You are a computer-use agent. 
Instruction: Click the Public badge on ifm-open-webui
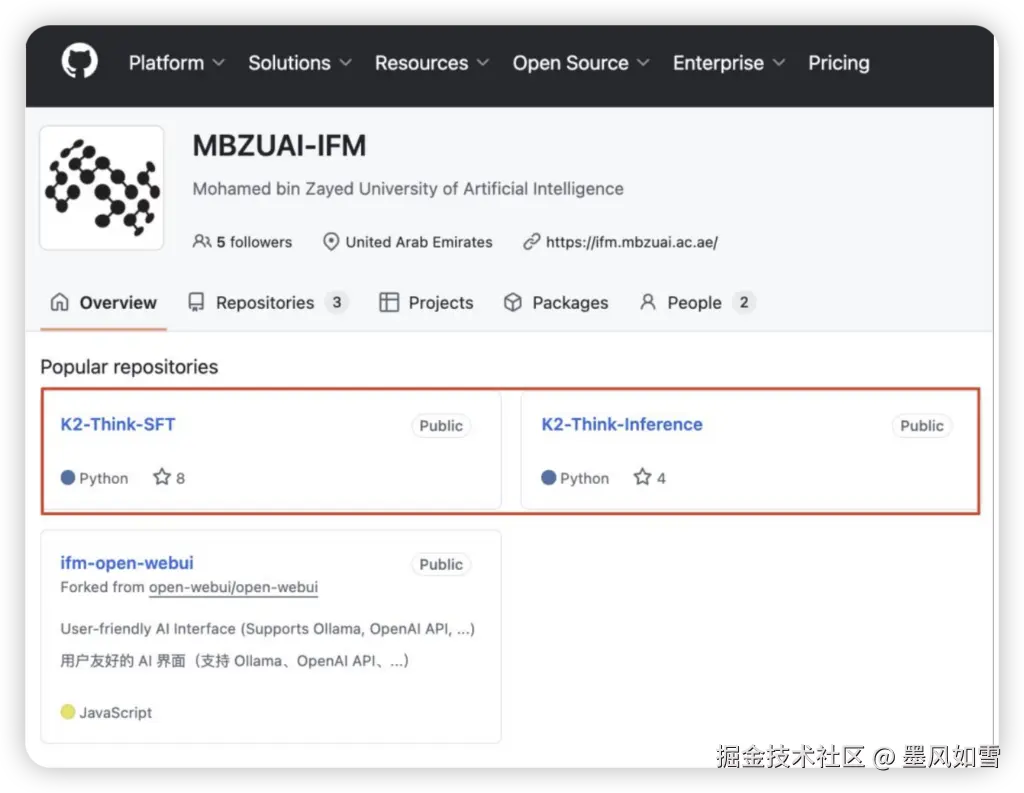pyautogui.click(x=441, y=564)
